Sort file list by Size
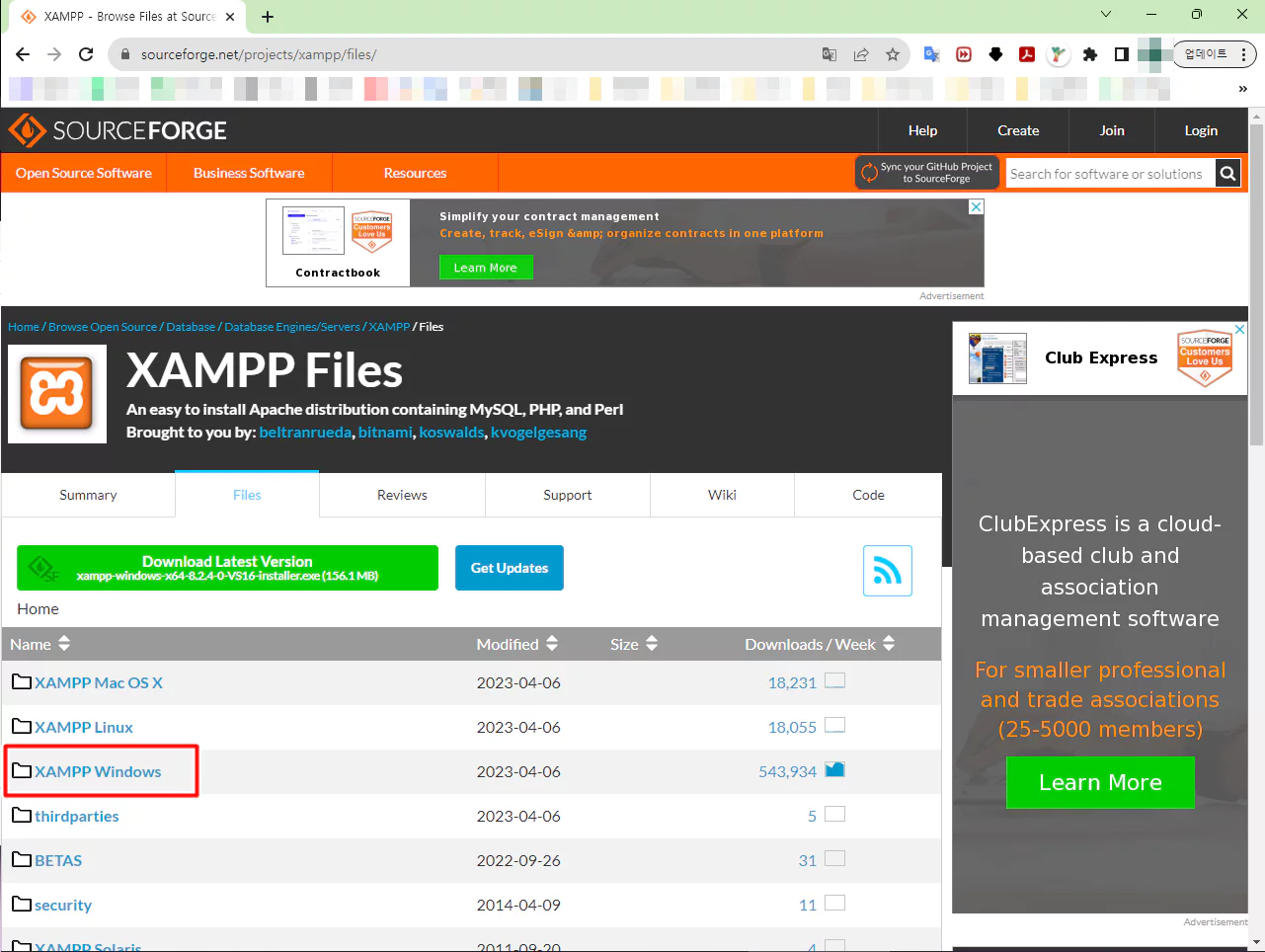 (634, 644)
